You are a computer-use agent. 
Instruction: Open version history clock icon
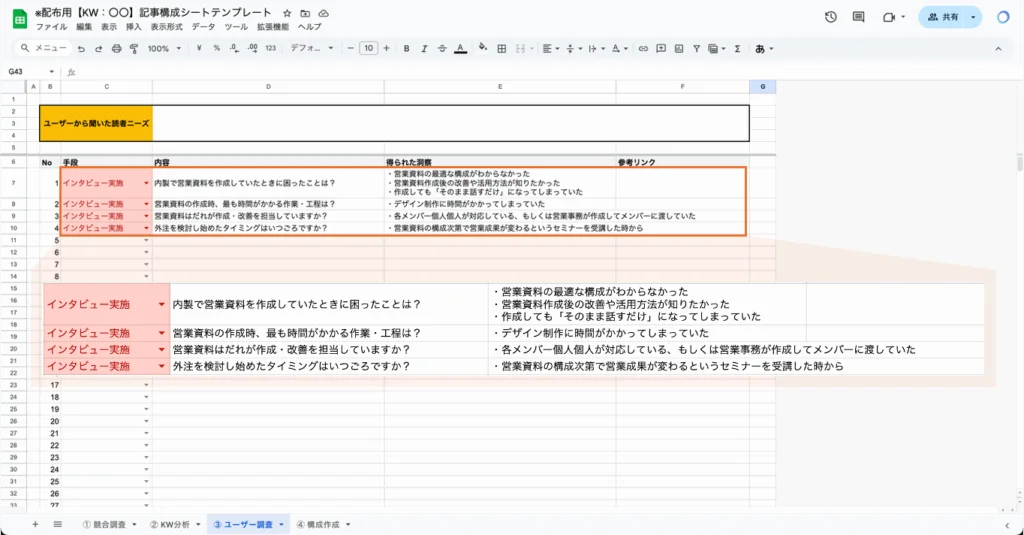[x=831, y=17]
